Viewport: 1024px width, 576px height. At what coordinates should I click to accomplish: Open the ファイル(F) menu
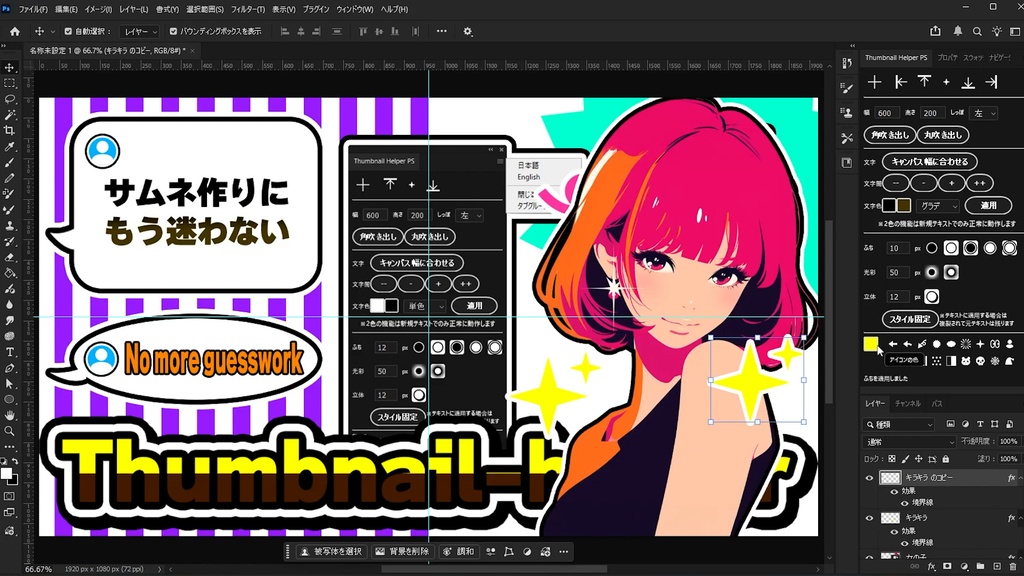click(x=33, y=9)
